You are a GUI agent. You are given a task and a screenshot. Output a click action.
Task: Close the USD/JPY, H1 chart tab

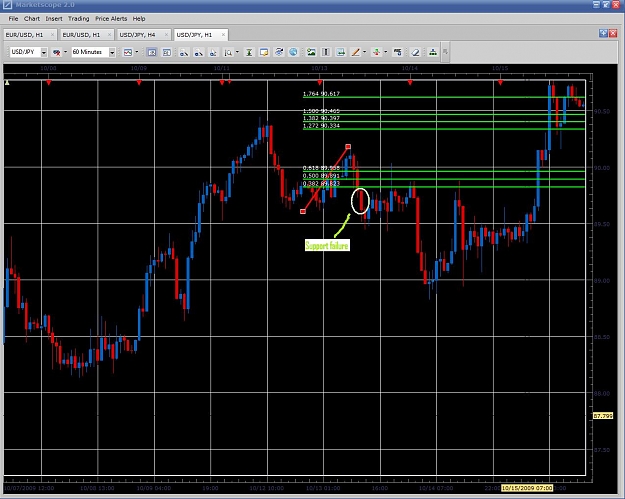pos(223,35)
